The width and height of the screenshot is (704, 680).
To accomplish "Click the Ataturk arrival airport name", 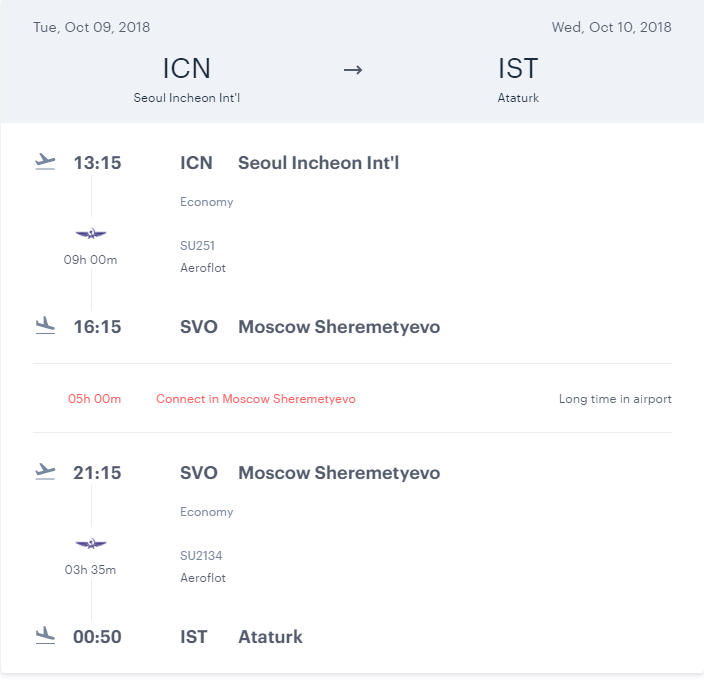I will coord(270,637).
